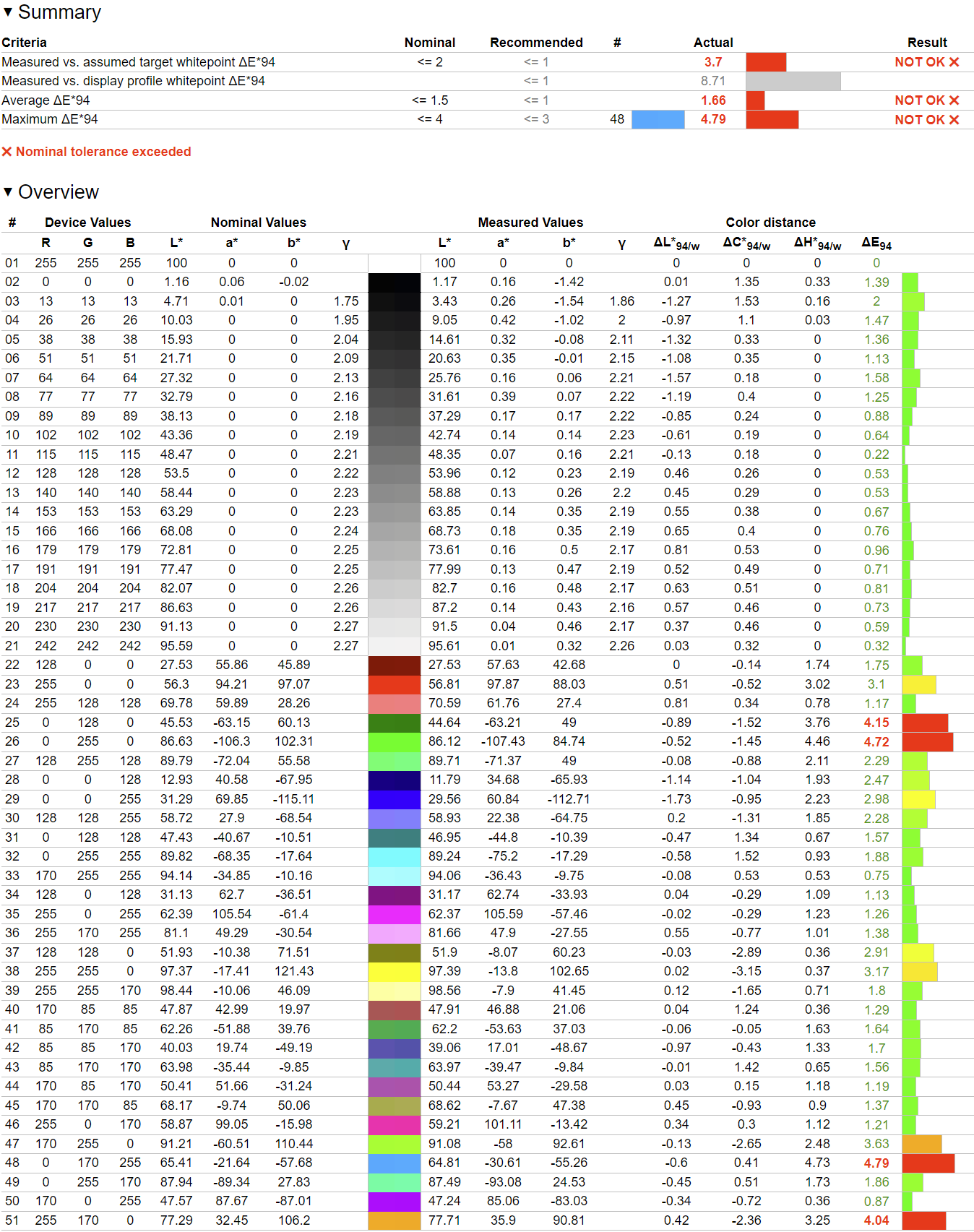The height and width of the screenshot is (1232, 974).
Task: Click the ΔE94 column header
Action: (x=876, y=243)
